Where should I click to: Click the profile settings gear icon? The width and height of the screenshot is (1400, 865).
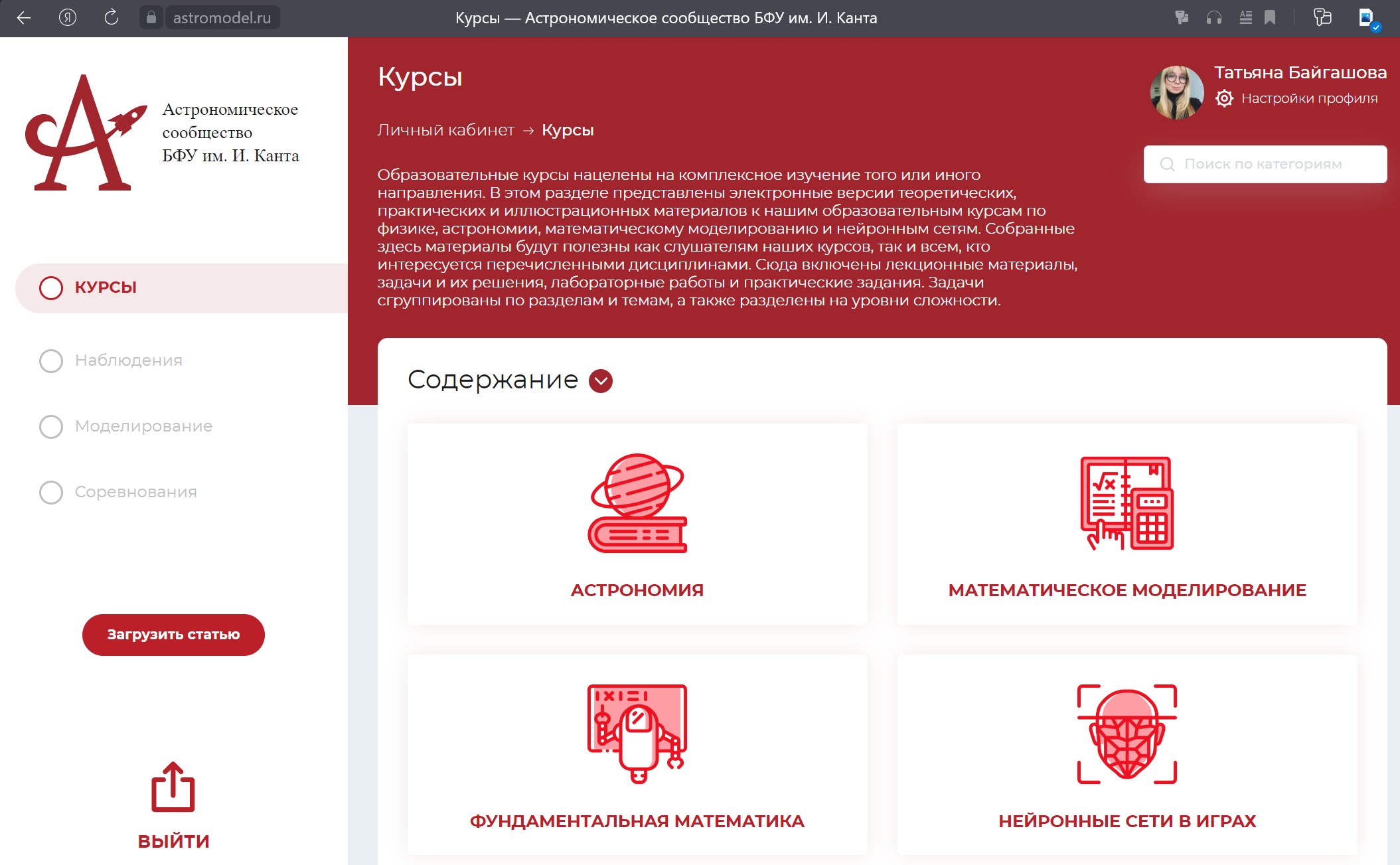pos(1224,98)
